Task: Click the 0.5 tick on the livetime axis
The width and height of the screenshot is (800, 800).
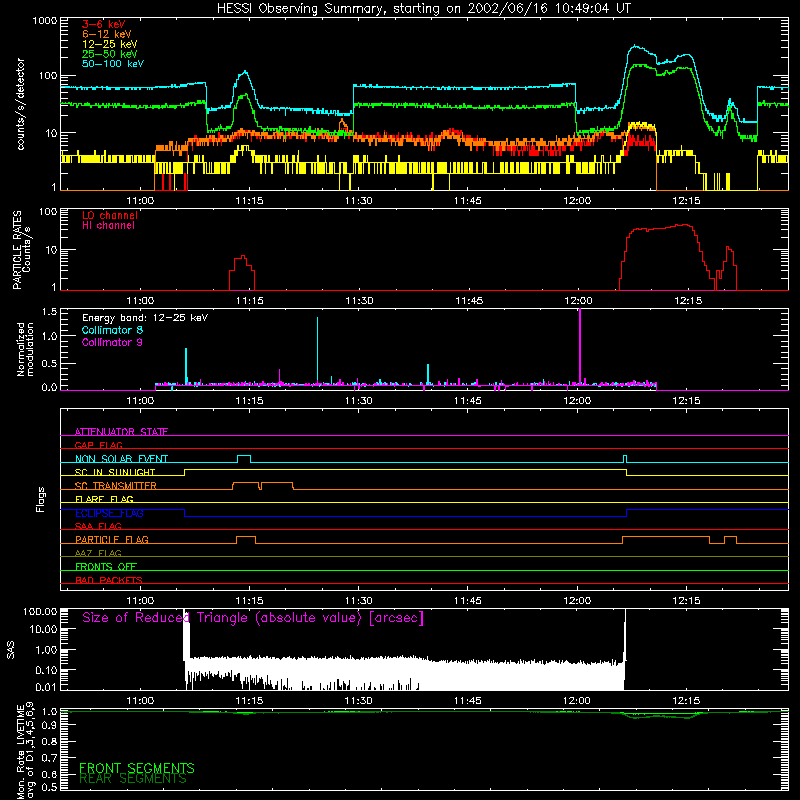Action: (49, 787)
